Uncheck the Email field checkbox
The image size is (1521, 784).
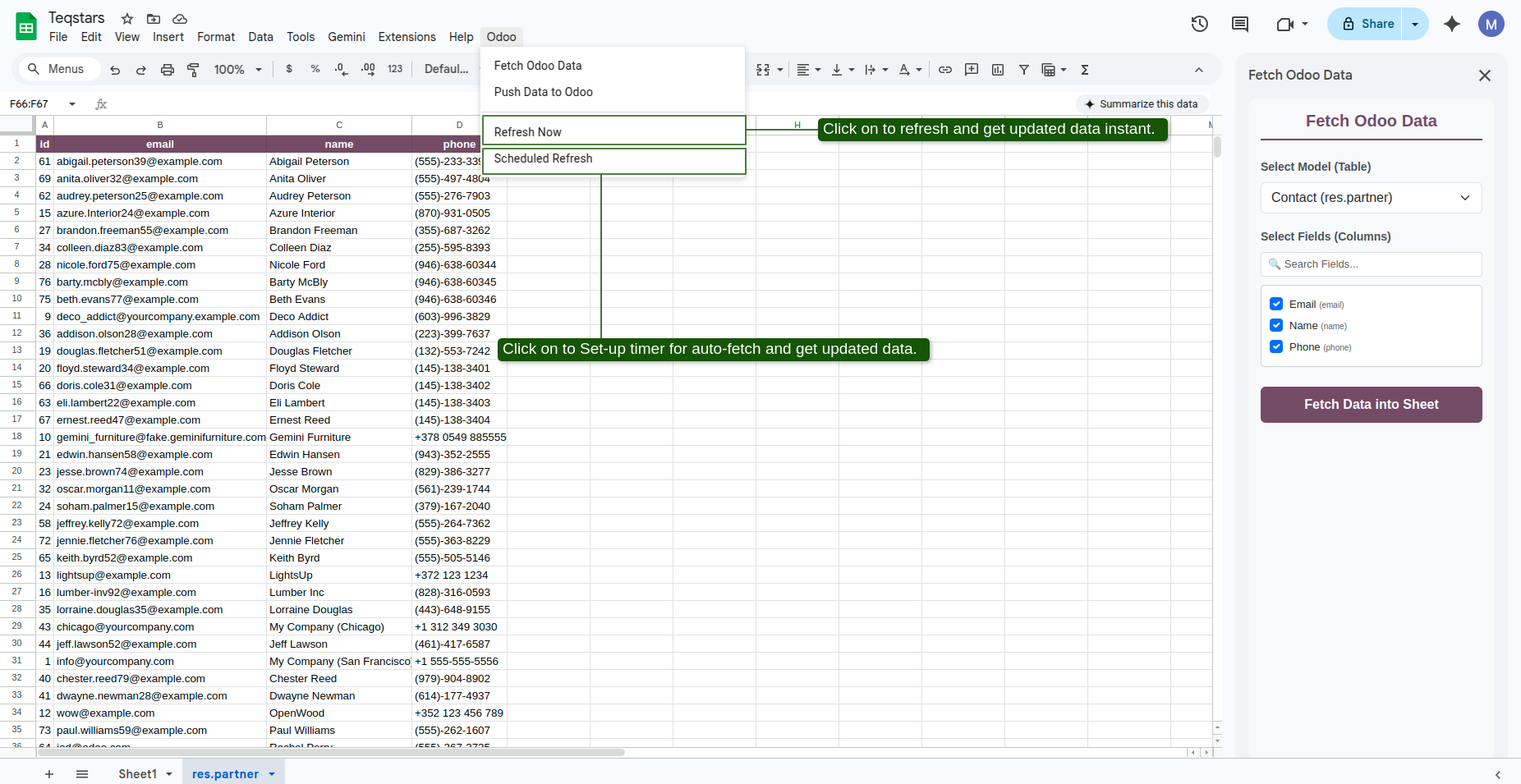click(x=1276, y=304)
